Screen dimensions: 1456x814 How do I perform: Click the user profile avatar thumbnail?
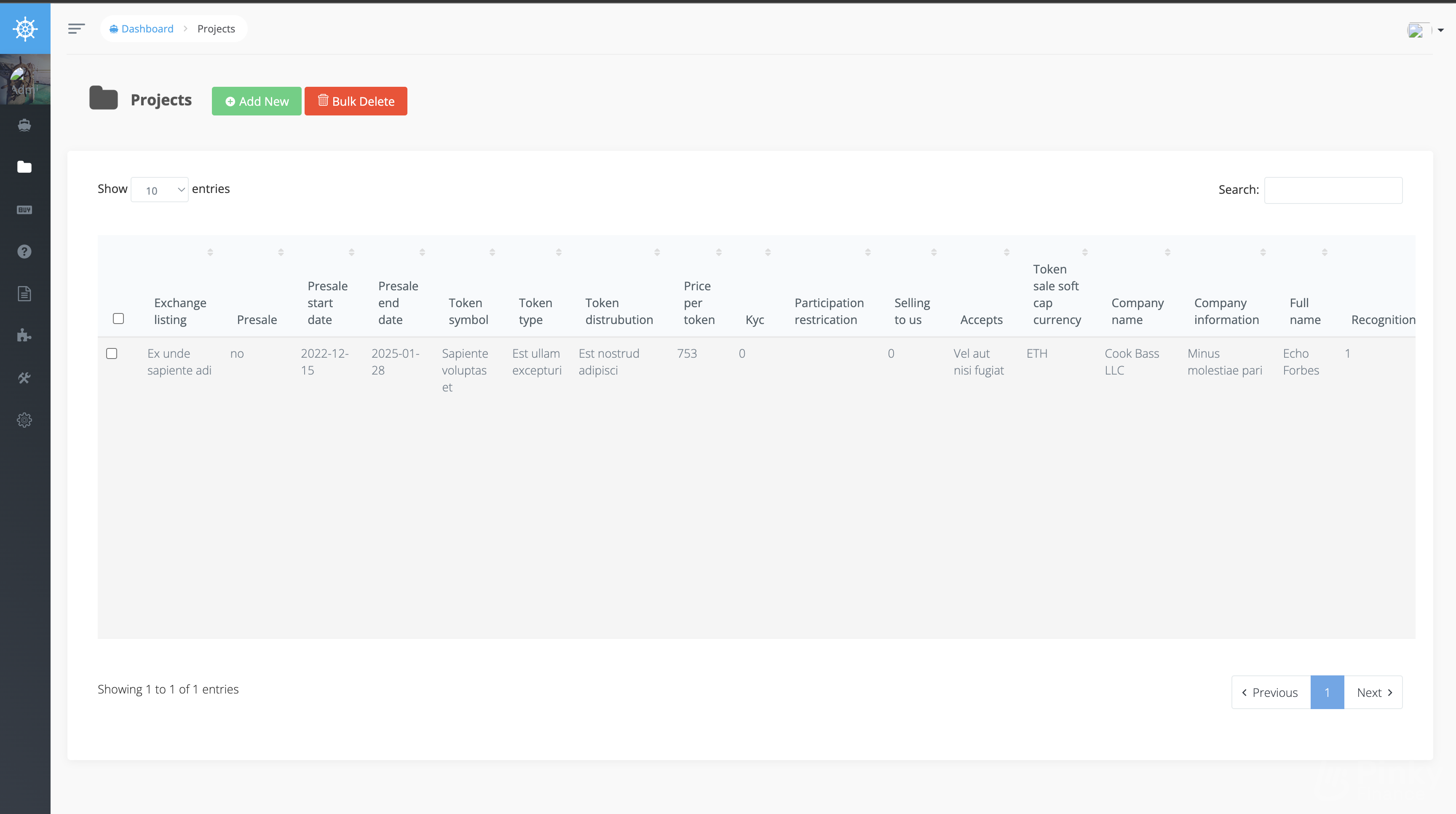(1419, 28)
